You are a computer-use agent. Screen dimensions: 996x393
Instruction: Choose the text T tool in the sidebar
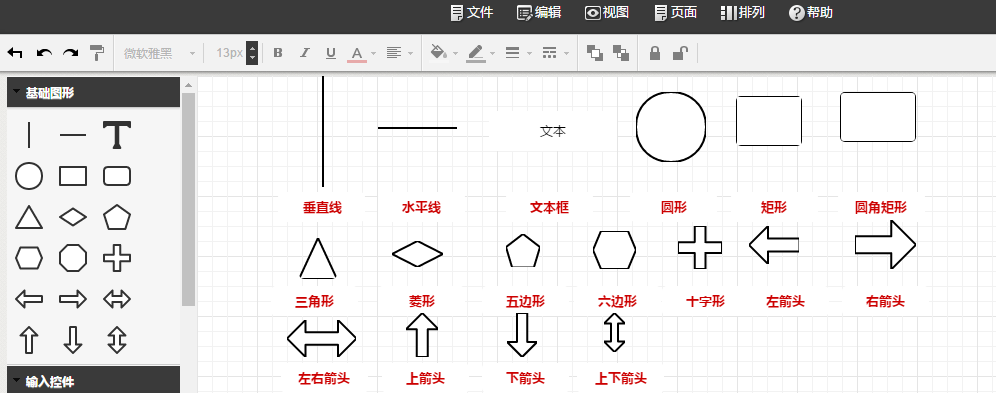coord(117,135)
